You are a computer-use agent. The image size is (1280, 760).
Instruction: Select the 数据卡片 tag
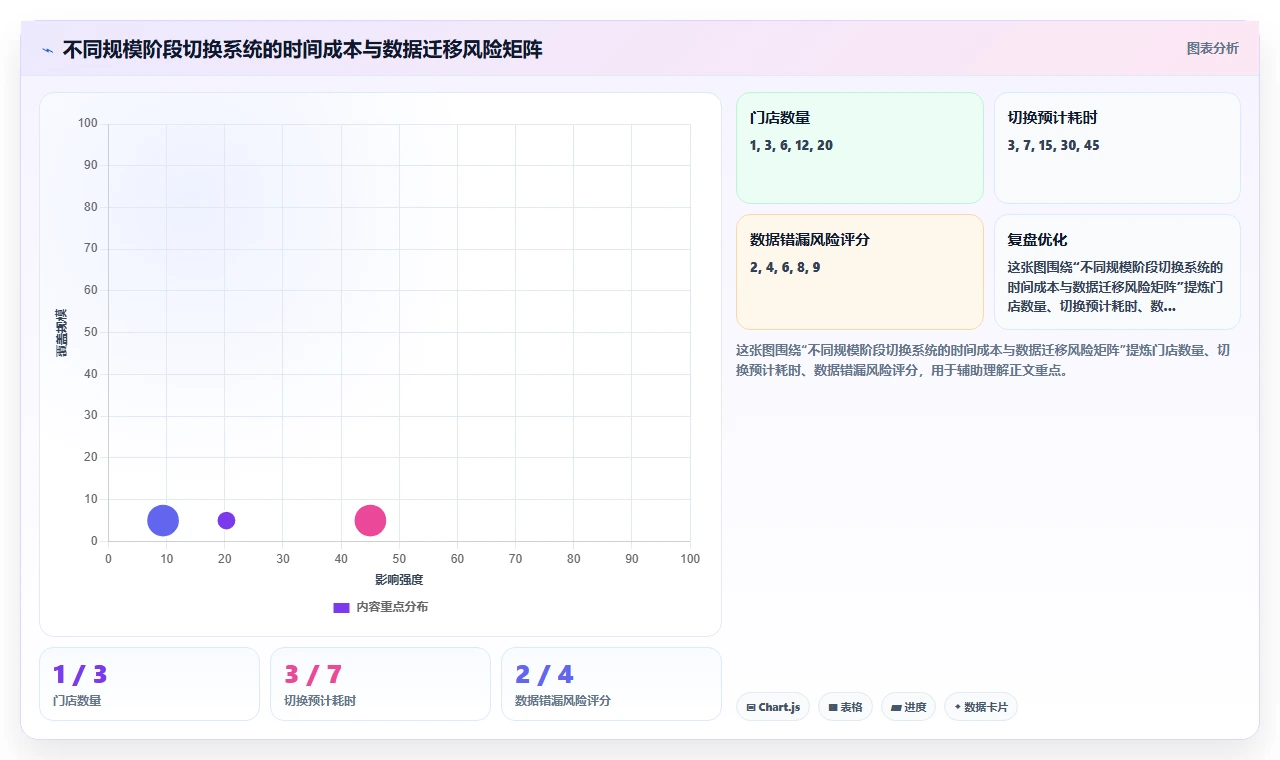tap(980, 707)
